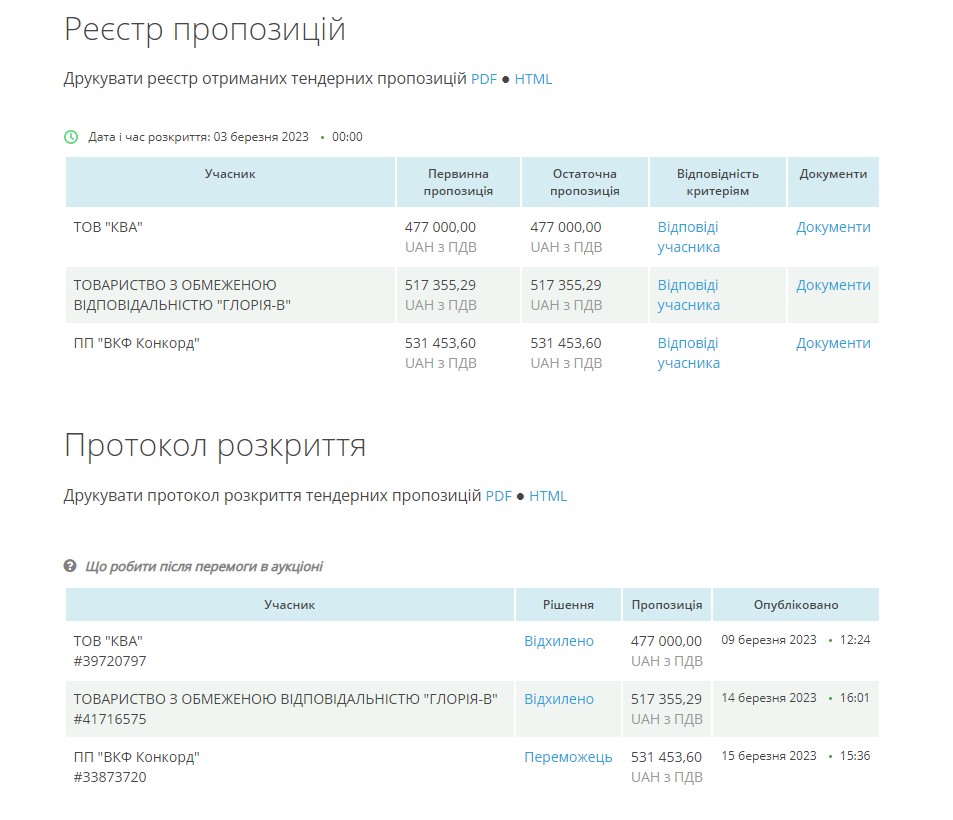
Task: Select ПП "ВКФ Конкорд" in the registry table
Action: pos(137,343)
